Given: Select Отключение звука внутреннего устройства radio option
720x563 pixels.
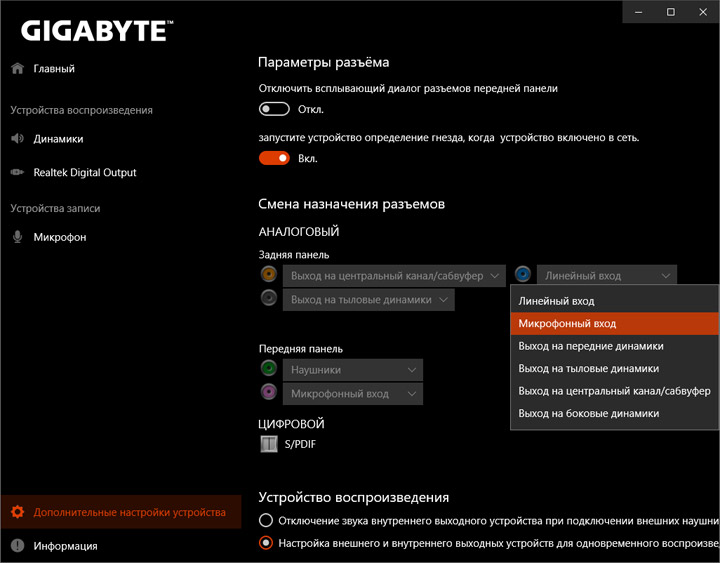Looking at the screenshot, I should click(x=266, y=520).
